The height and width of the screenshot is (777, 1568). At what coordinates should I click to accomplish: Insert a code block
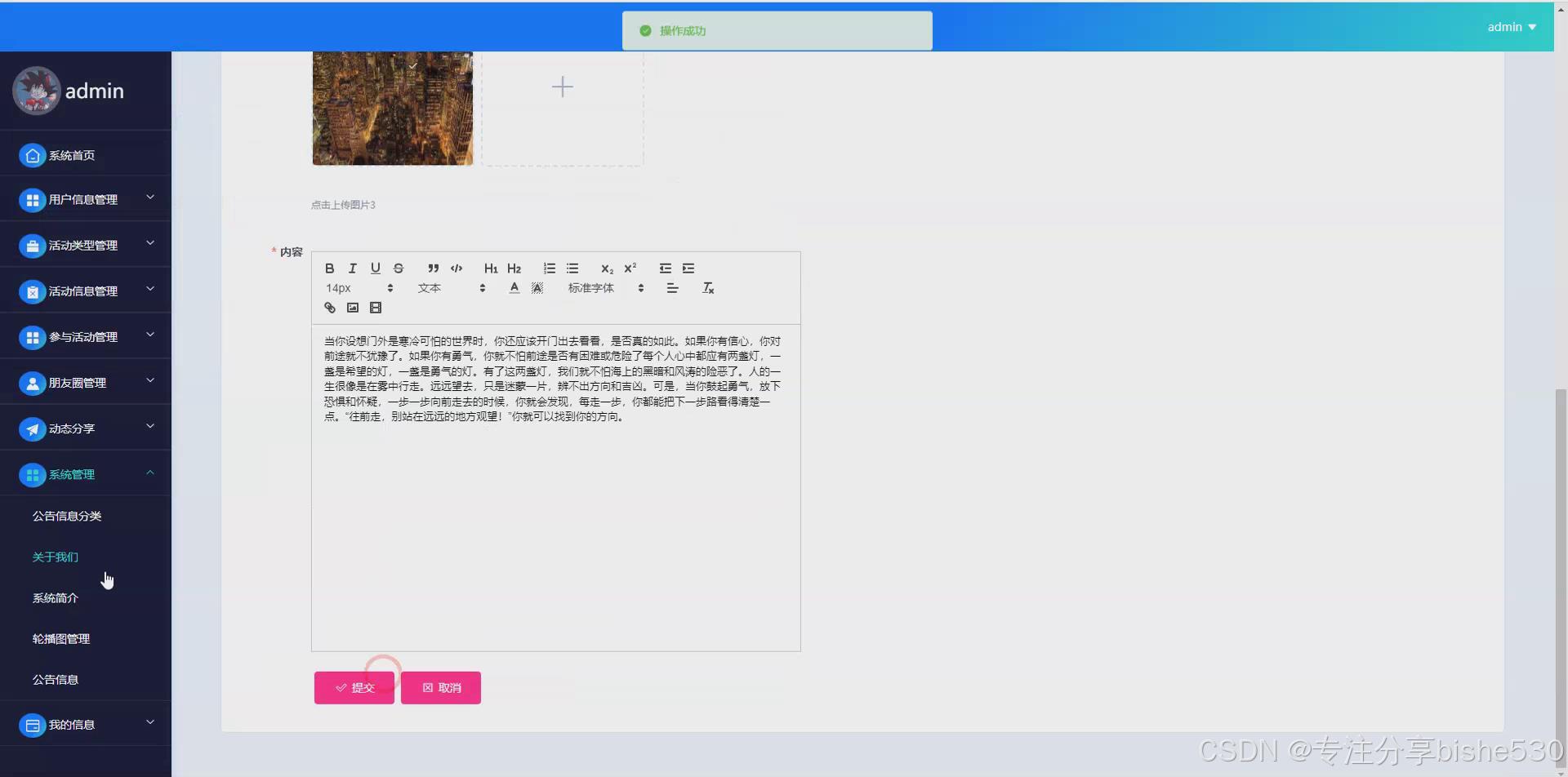(x=456, y=269)
